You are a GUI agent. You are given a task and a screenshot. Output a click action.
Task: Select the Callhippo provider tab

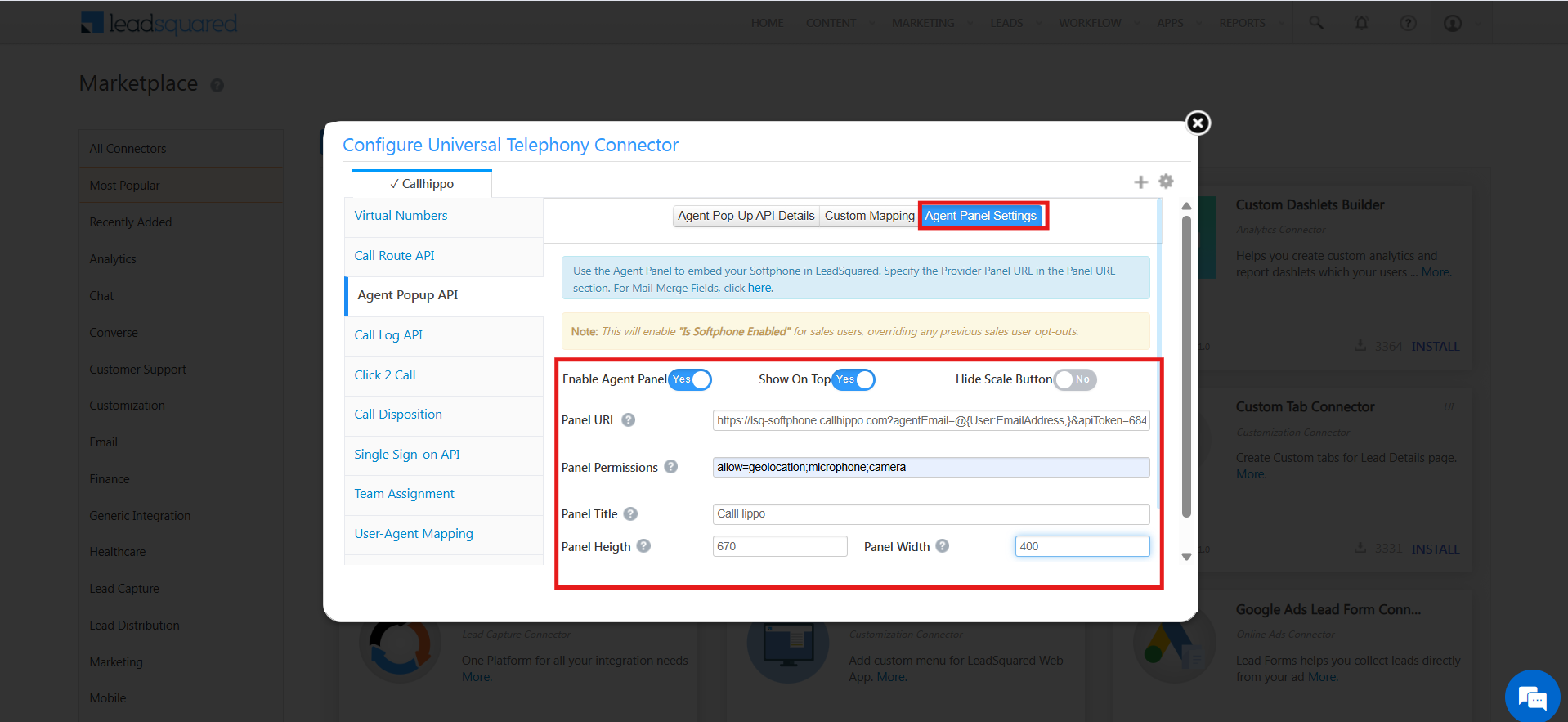point(422,184)
